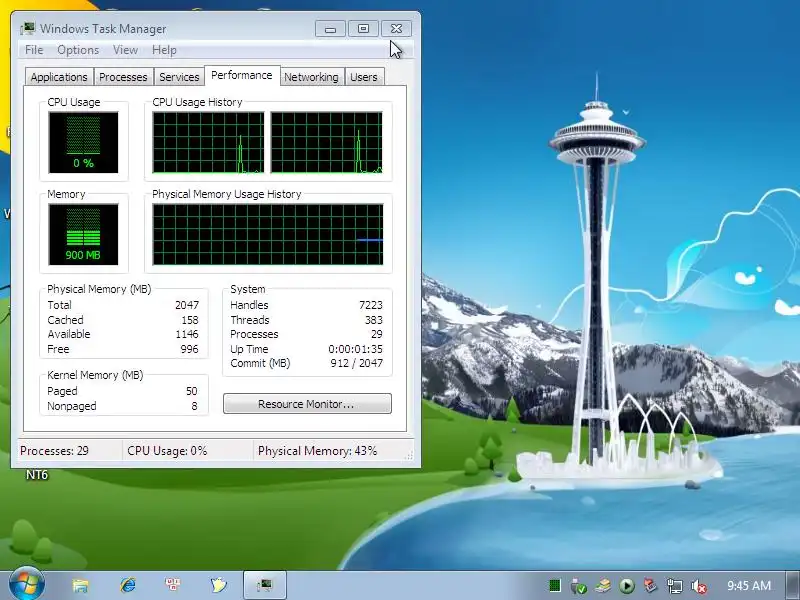Click the 9:45 AM clock

click(x=748, y=586)
